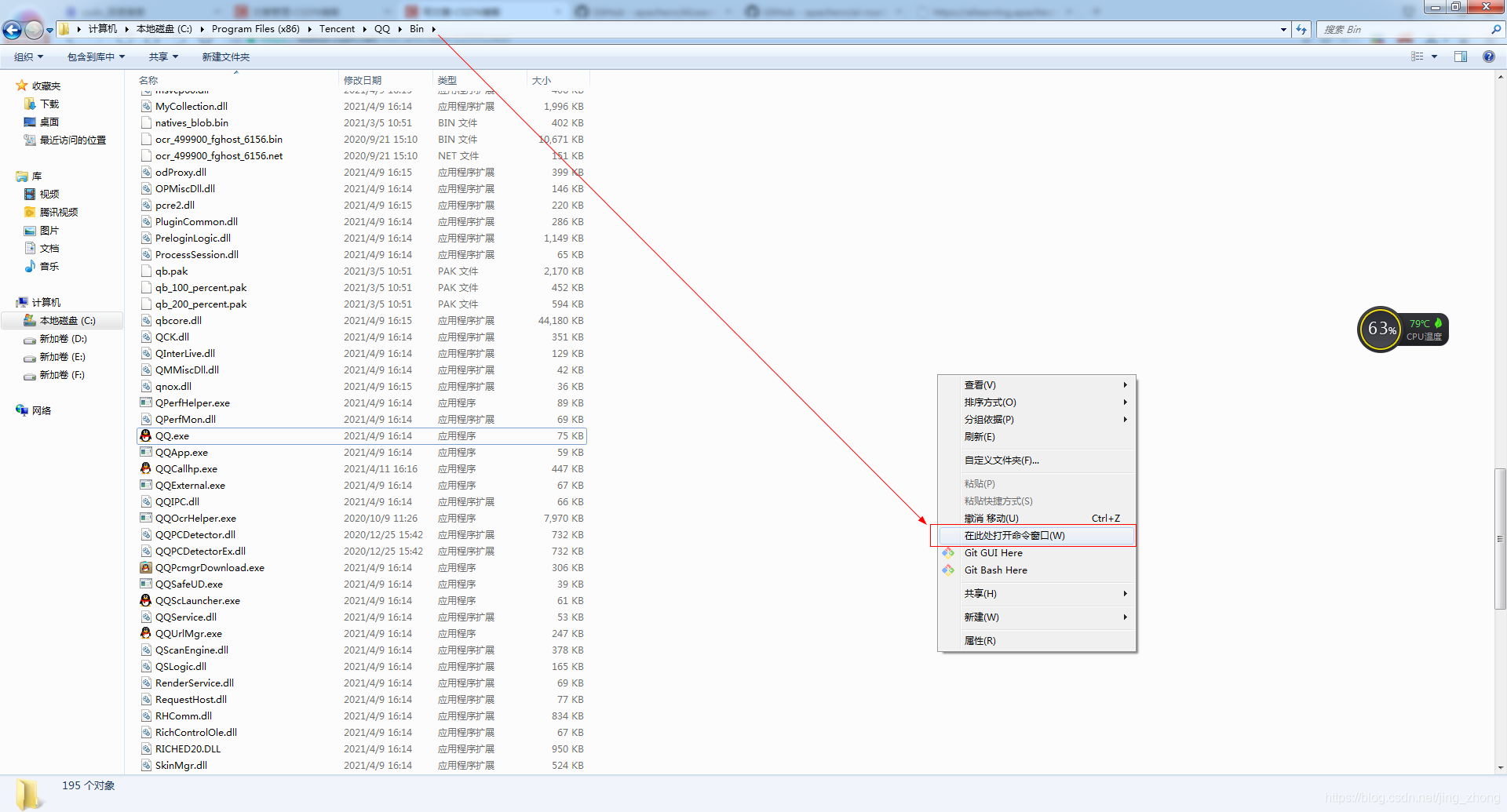The width and height of the screenshot is (1507, 812).
Task: Click the QPerfHelper.exe file icon
Action: coord(145,402)
